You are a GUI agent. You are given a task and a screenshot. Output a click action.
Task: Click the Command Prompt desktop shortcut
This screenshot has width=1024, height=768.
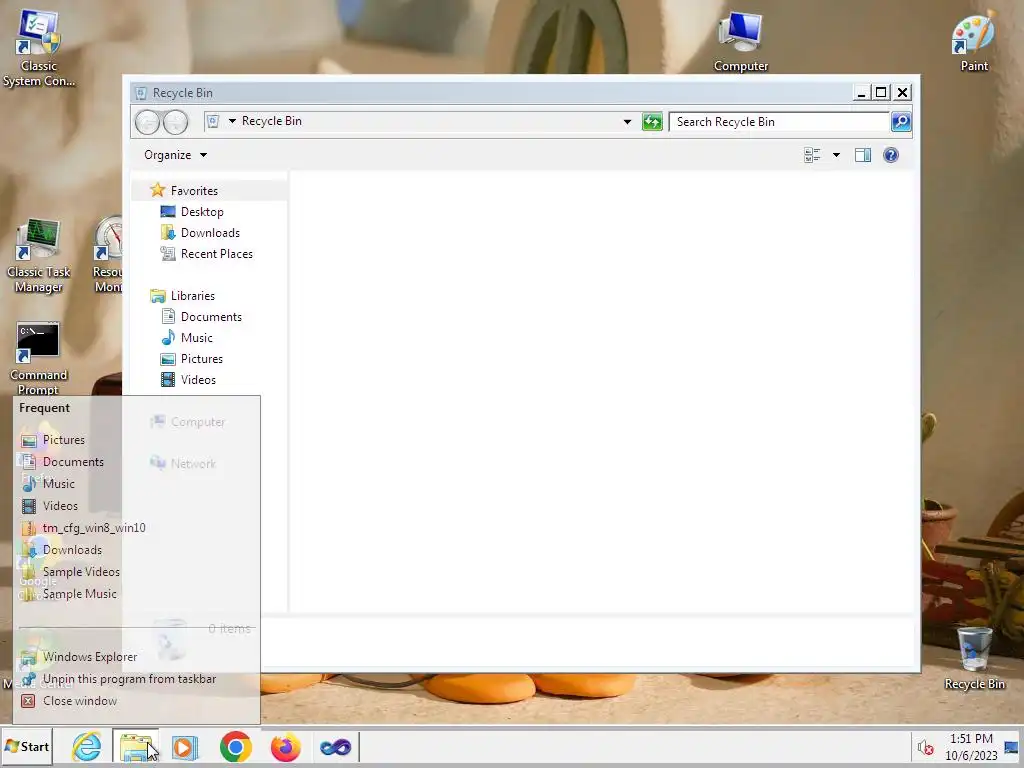pos(38,359)
